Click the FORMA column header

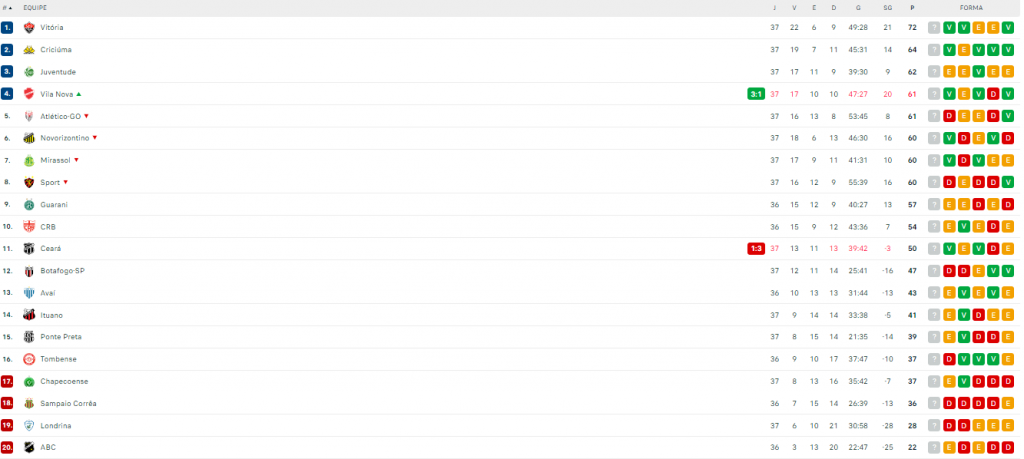pos(971,8)
